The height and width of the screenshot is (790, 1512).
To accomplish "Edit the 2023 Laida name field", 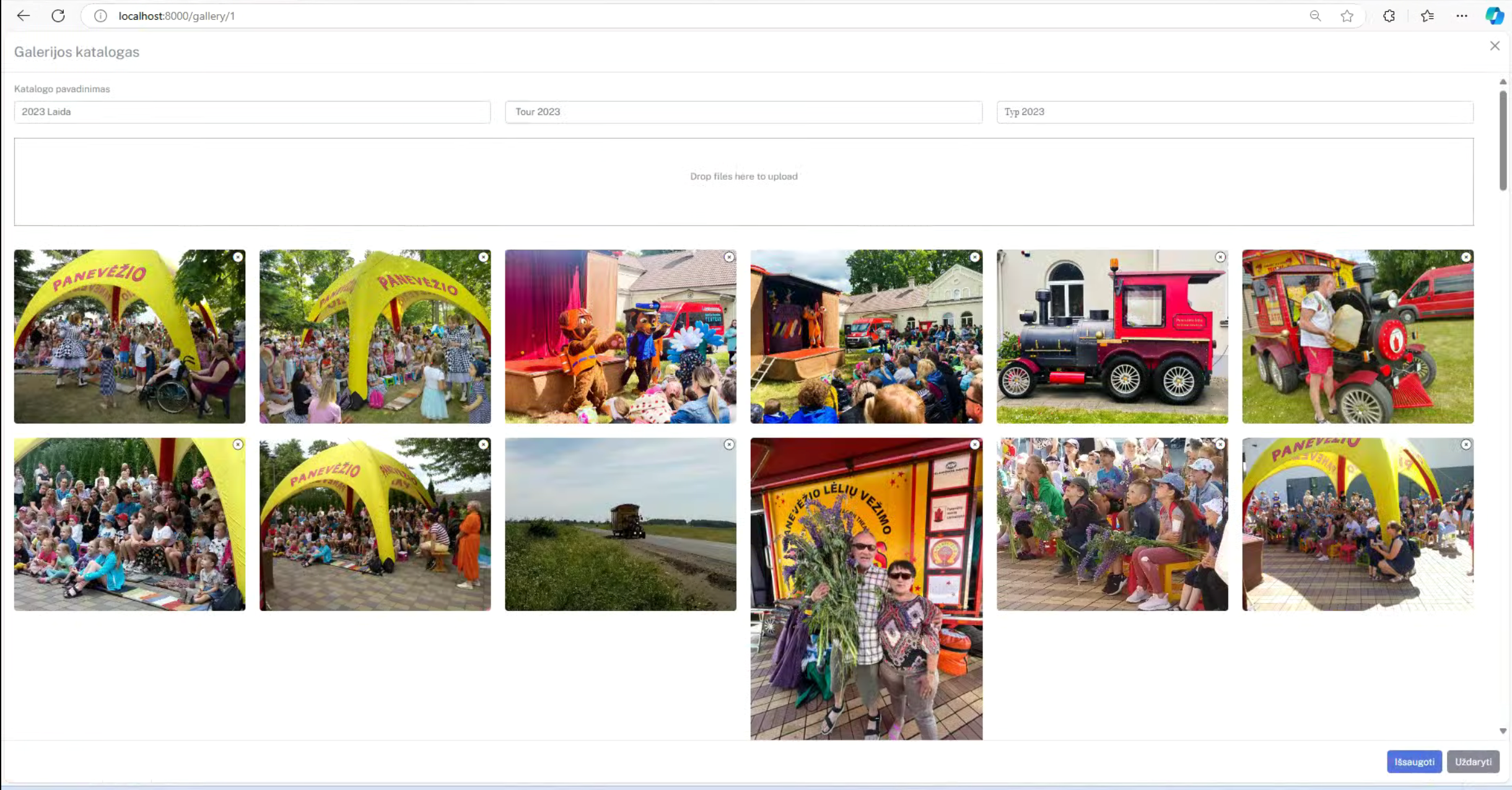I will click(252, 112).
